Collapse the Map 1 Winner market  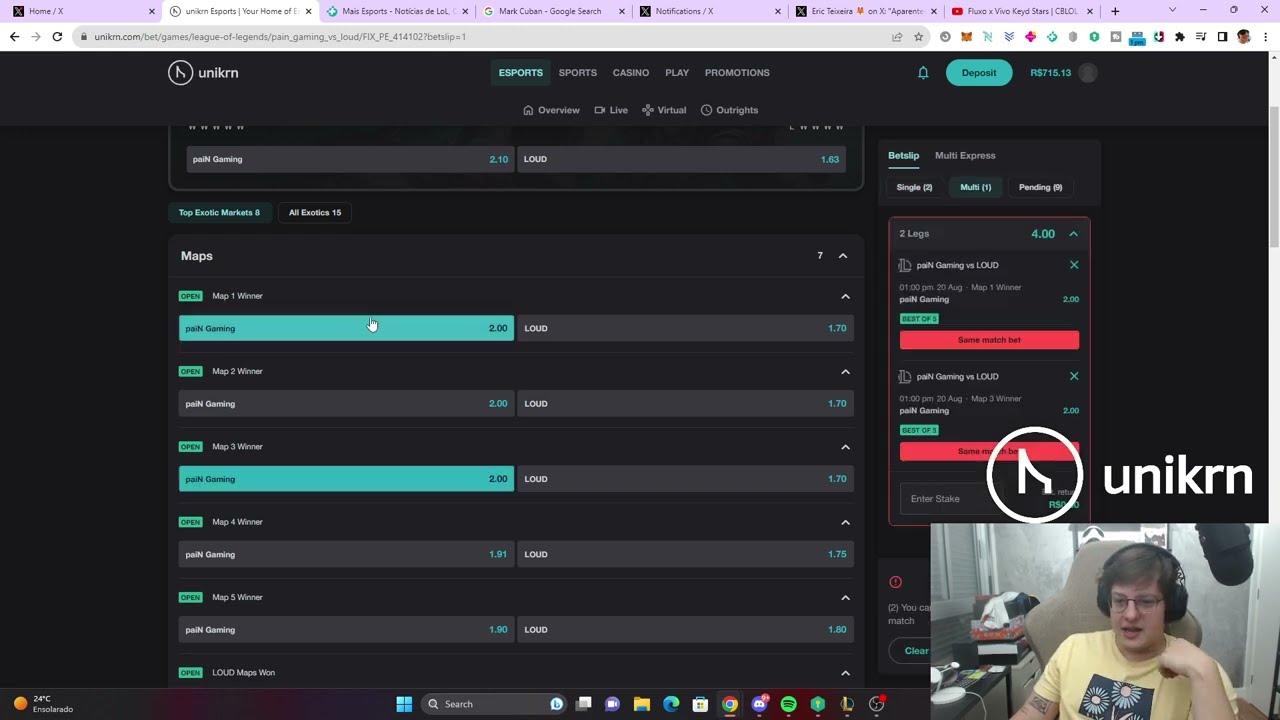point(845,296)
